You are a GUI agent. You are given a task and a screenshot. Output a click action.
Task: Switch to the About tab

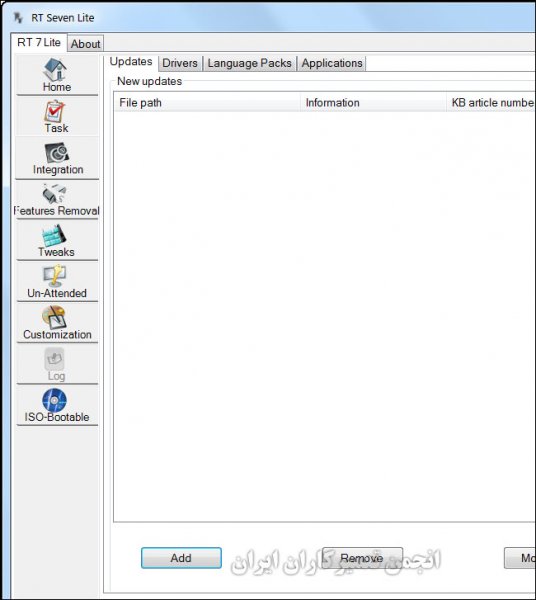click(85, 44)
